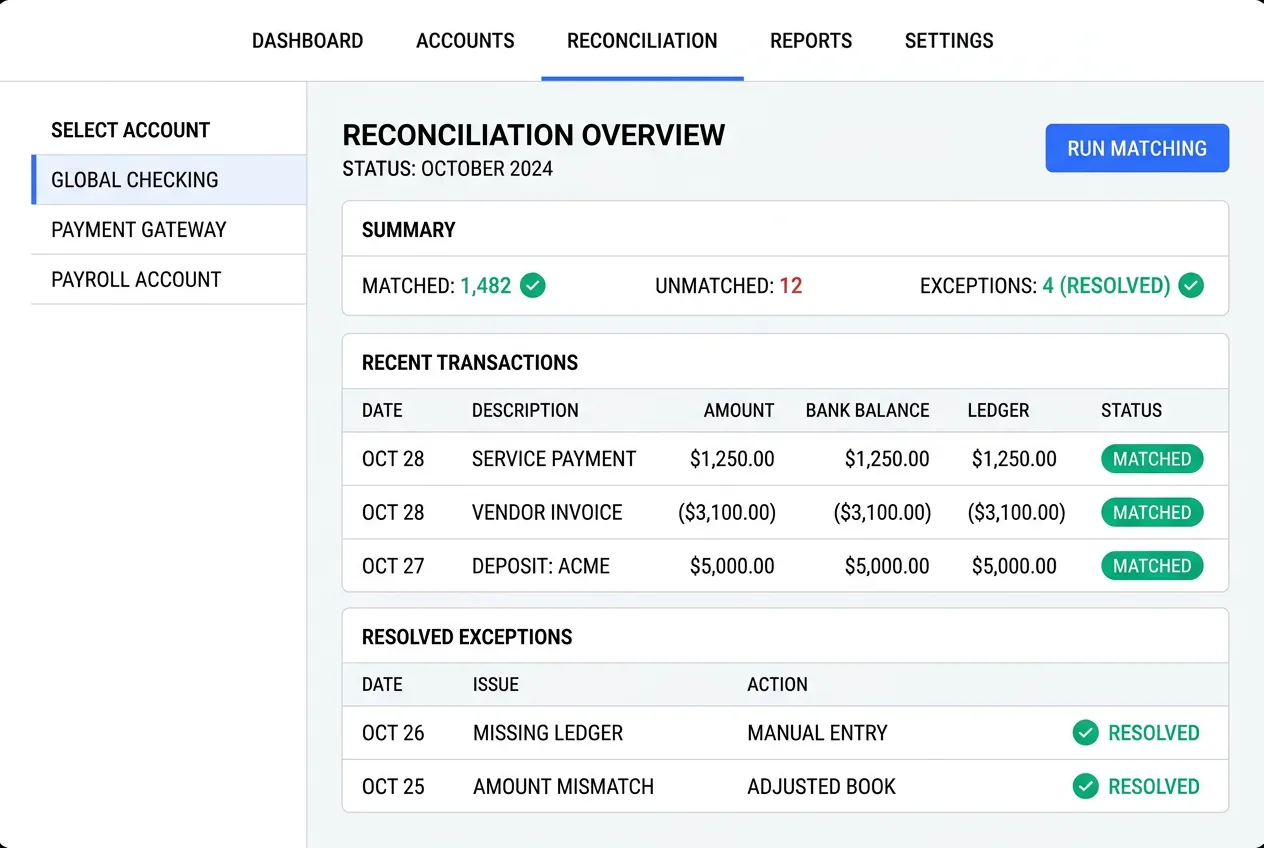Image resolution: width=1264 pixels, height=848 pixels.
Task: Click the resolved checkmark for Missing Ledger
Action: point(1085,733)
